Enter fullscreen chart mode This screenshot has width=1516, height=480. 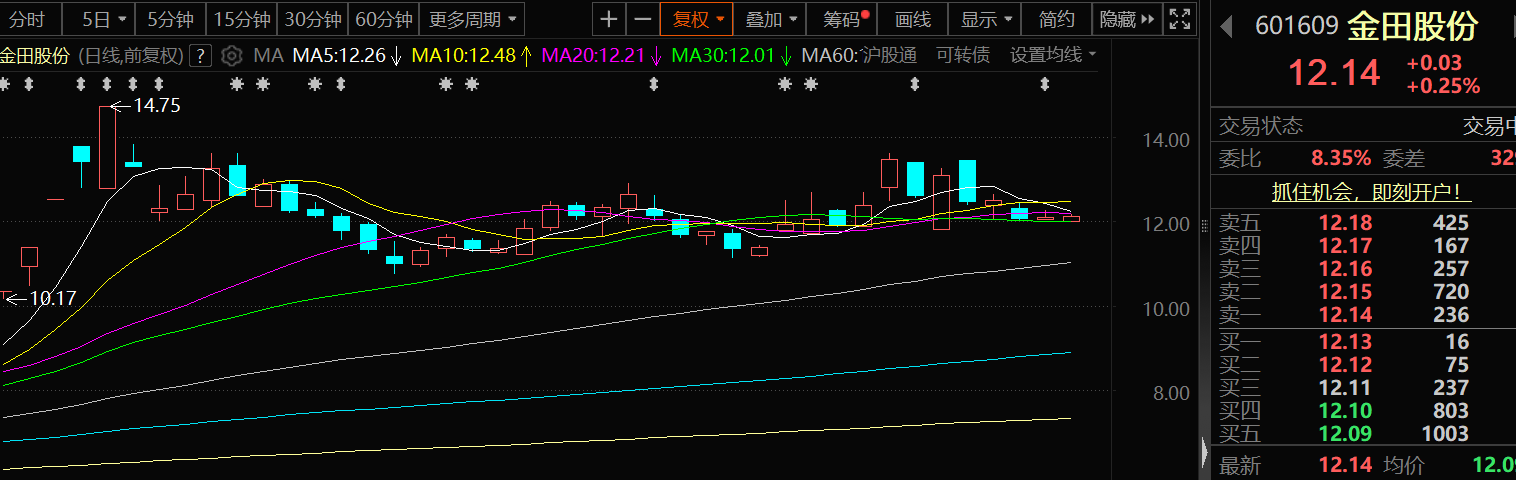[x=1180, y=19]
